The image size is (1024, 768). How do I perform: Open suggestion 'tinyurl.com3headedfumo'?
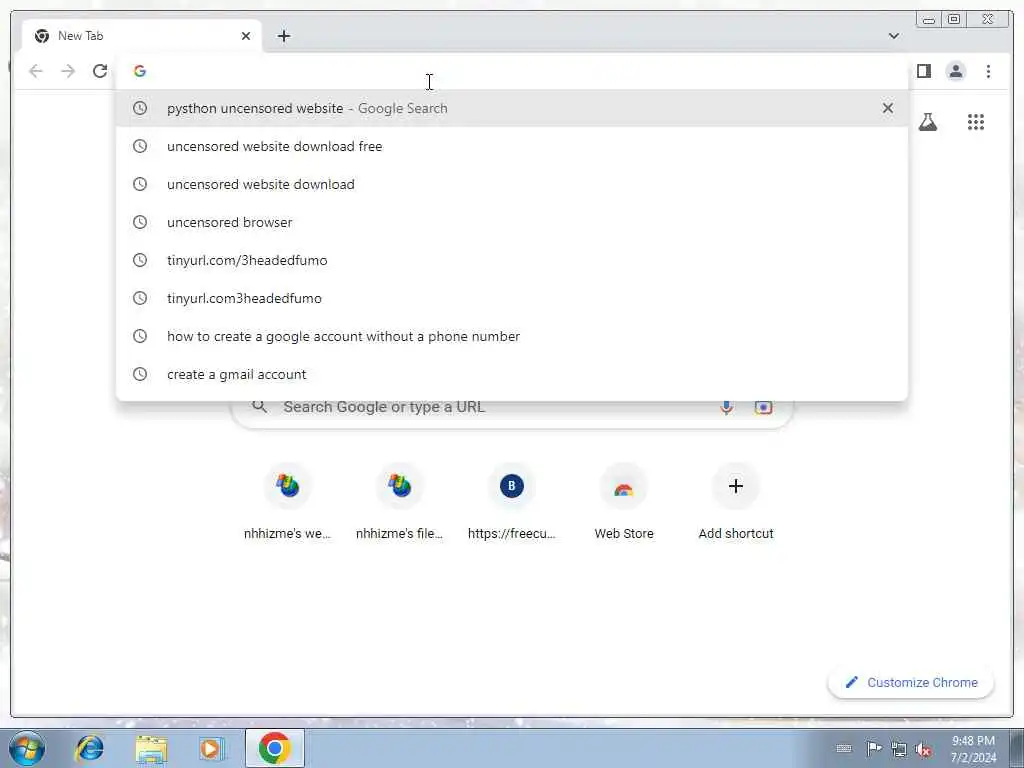pos(512,298)
